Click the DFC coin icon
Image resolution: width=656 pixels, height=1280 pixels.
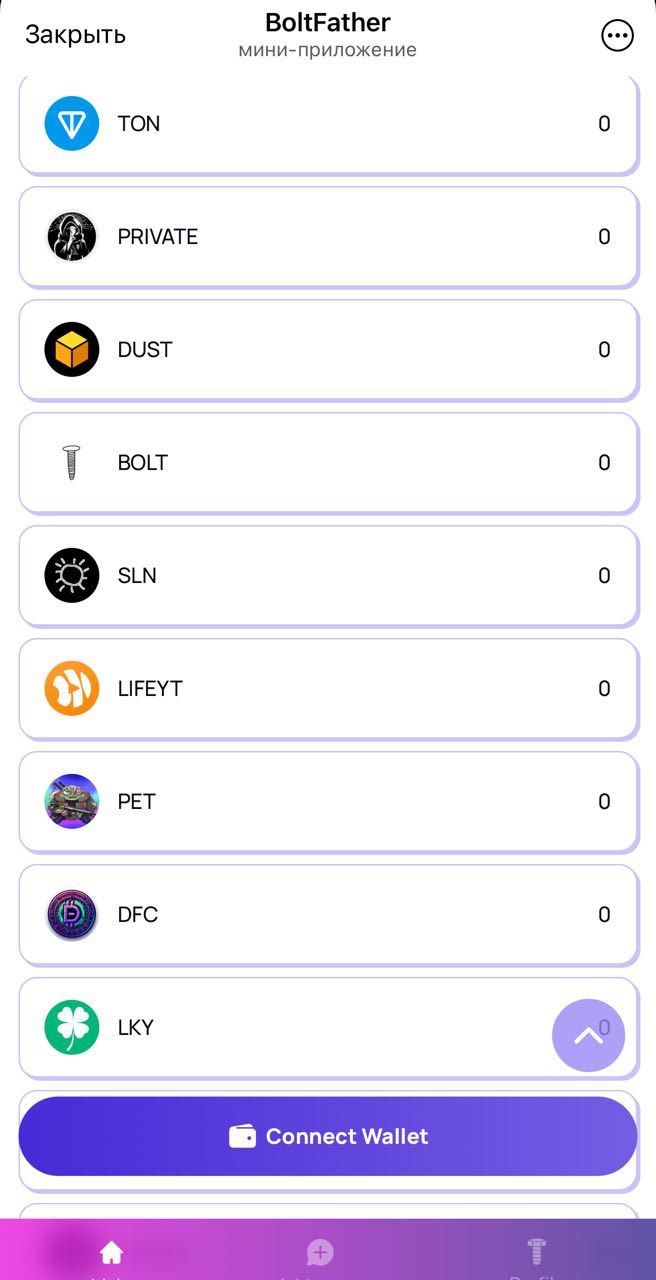tap(71, 914)
